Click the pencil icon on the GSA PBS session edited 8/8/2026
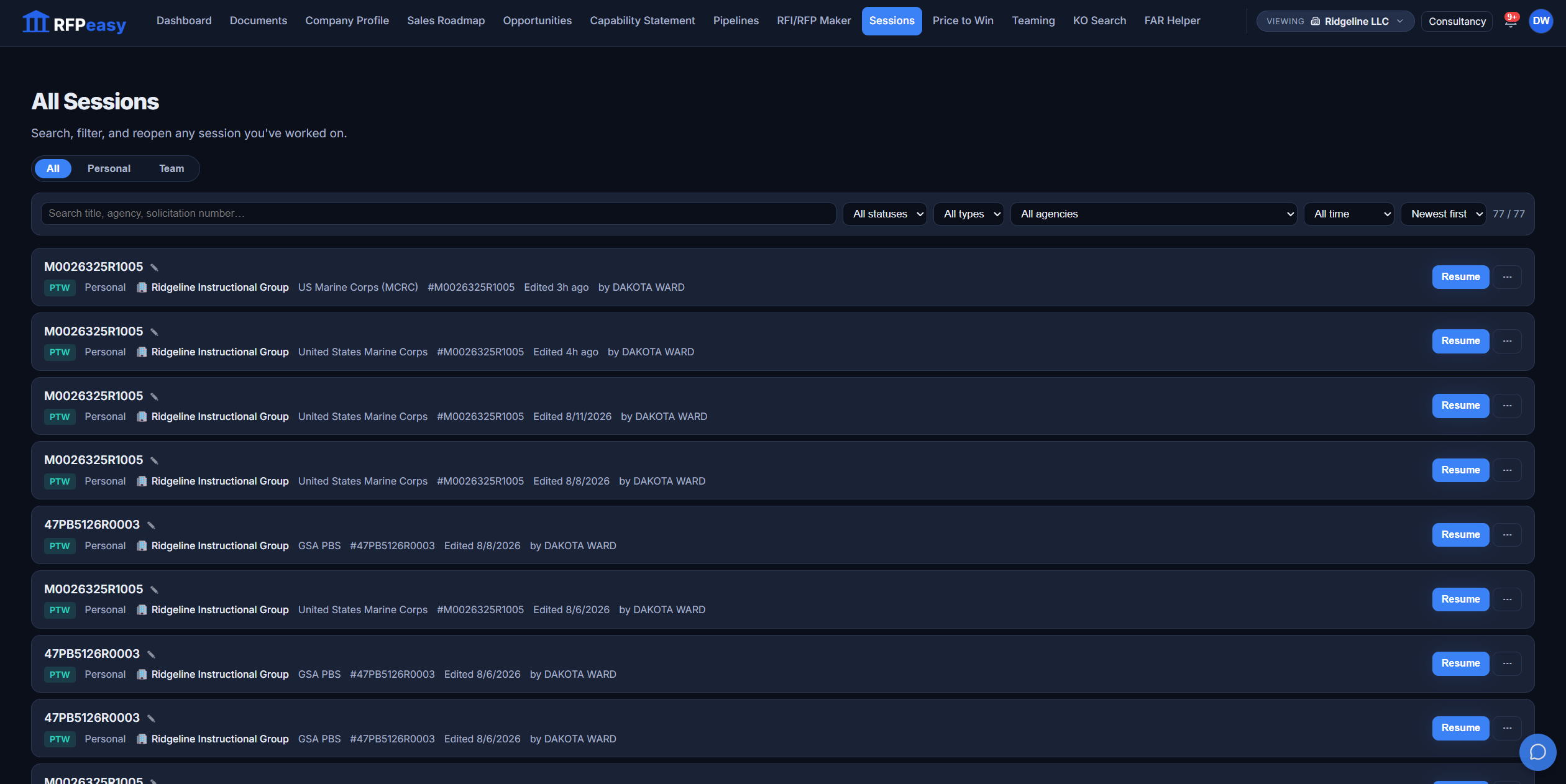This screenshot has width=1566, height=784. coord(151,526)
